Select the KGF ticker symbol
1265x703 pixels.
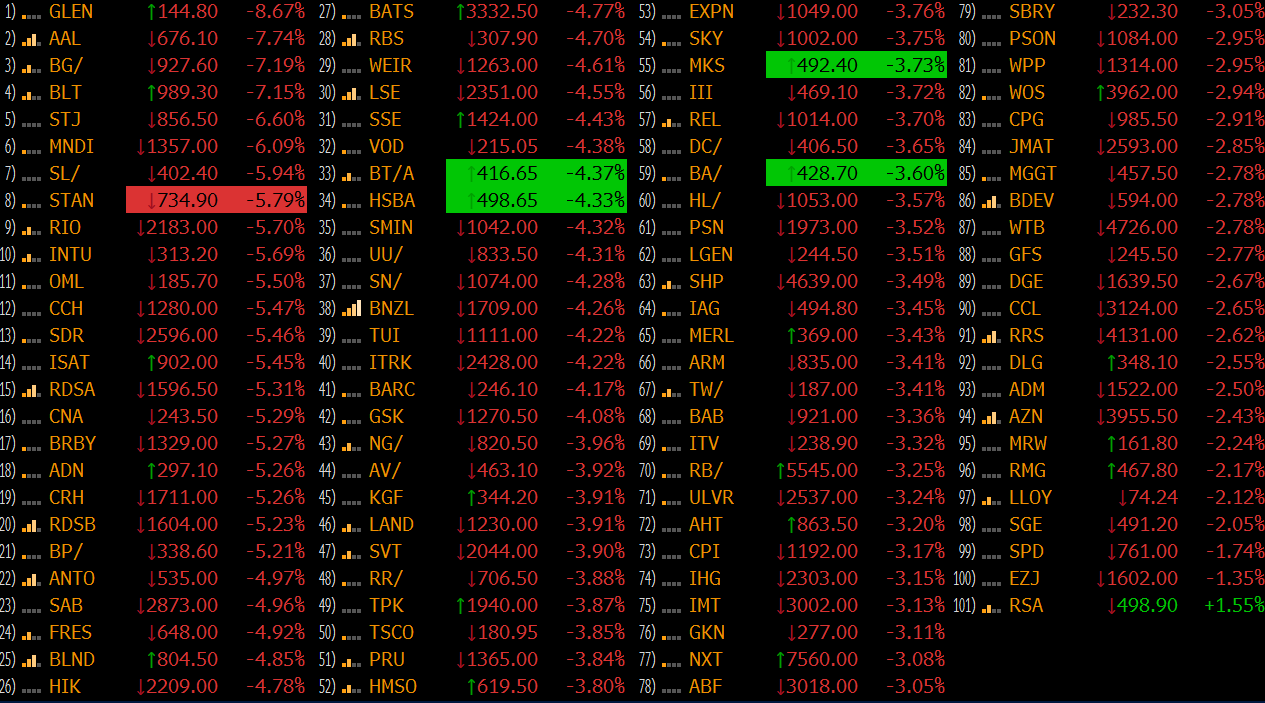coord(387,497)
